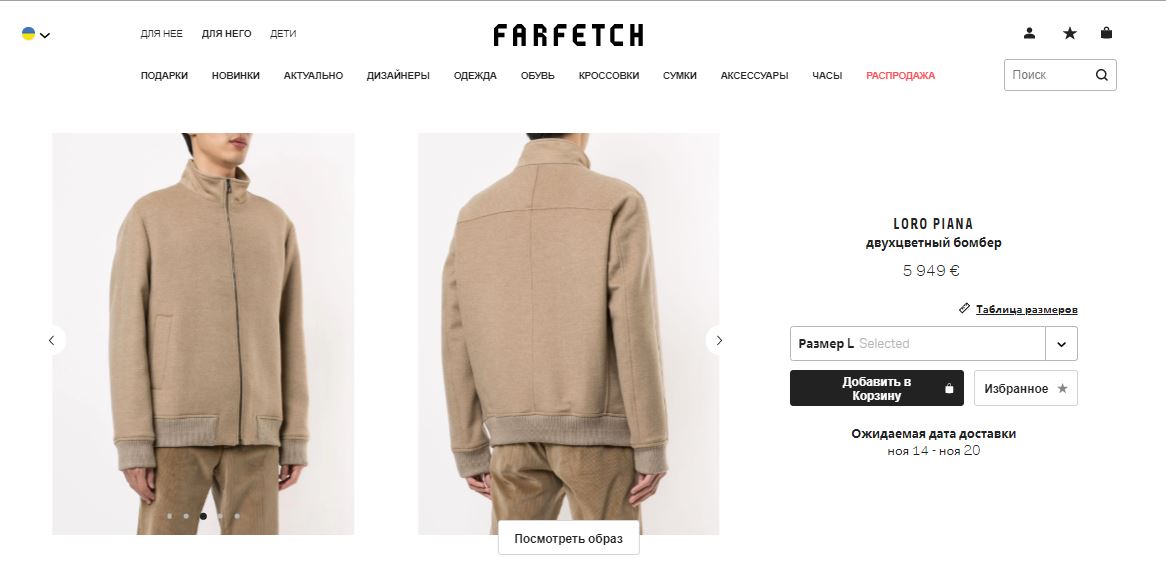
Task: Open the user account icon
Action: coord(1029,33)
